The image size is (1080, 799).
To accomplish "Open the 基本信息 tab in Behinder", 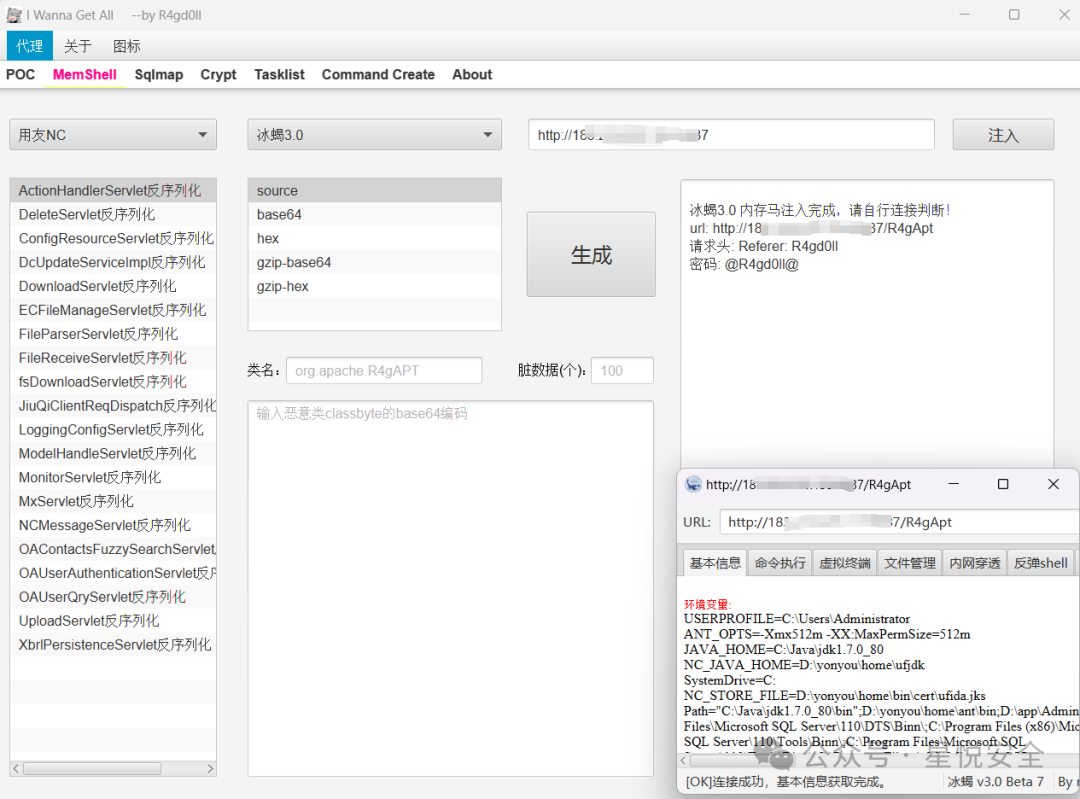I will coord(715,563).
